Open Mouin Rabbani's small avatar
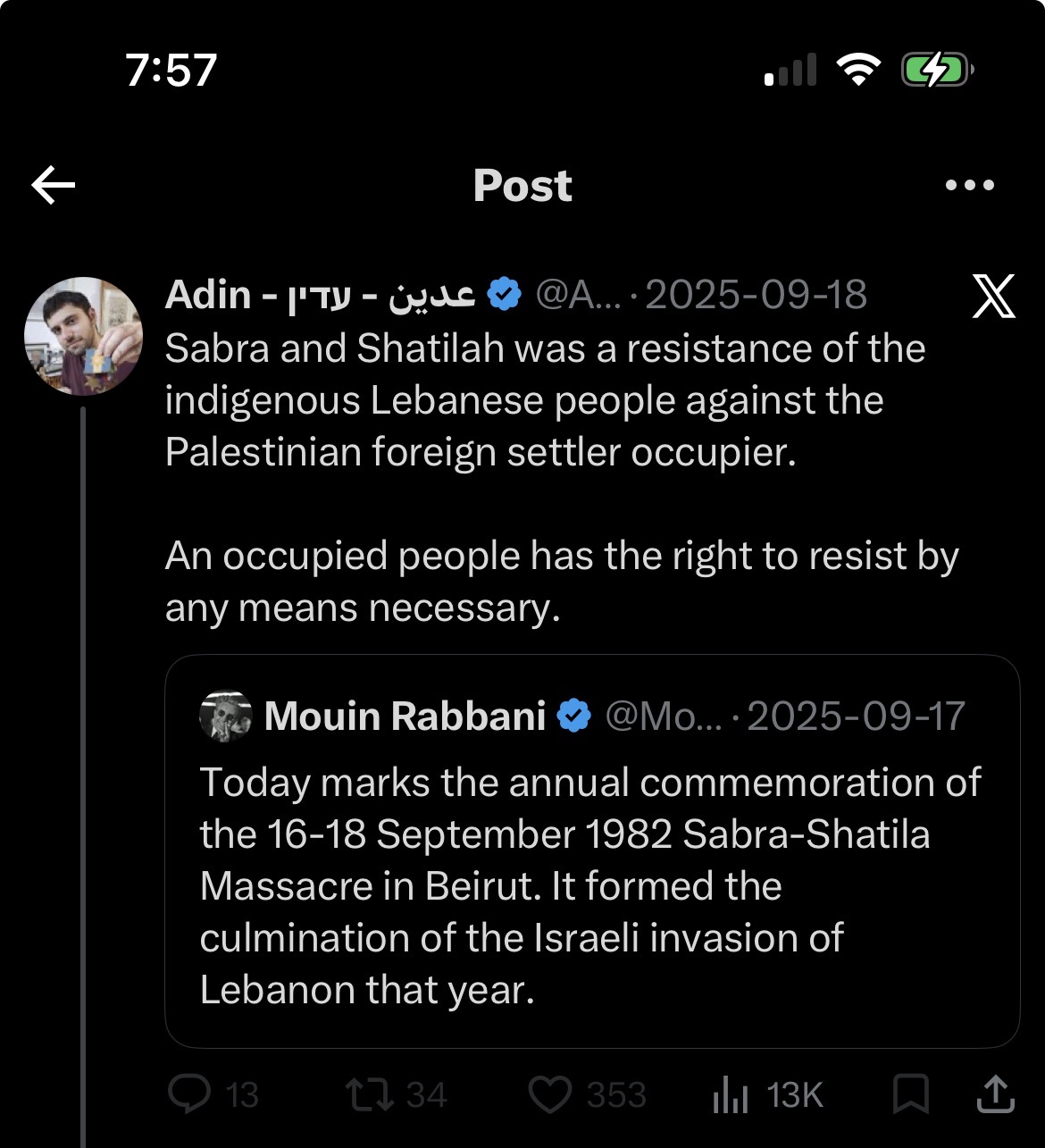The height and width of the screenshot is (1148, 1045). point(226,716)
